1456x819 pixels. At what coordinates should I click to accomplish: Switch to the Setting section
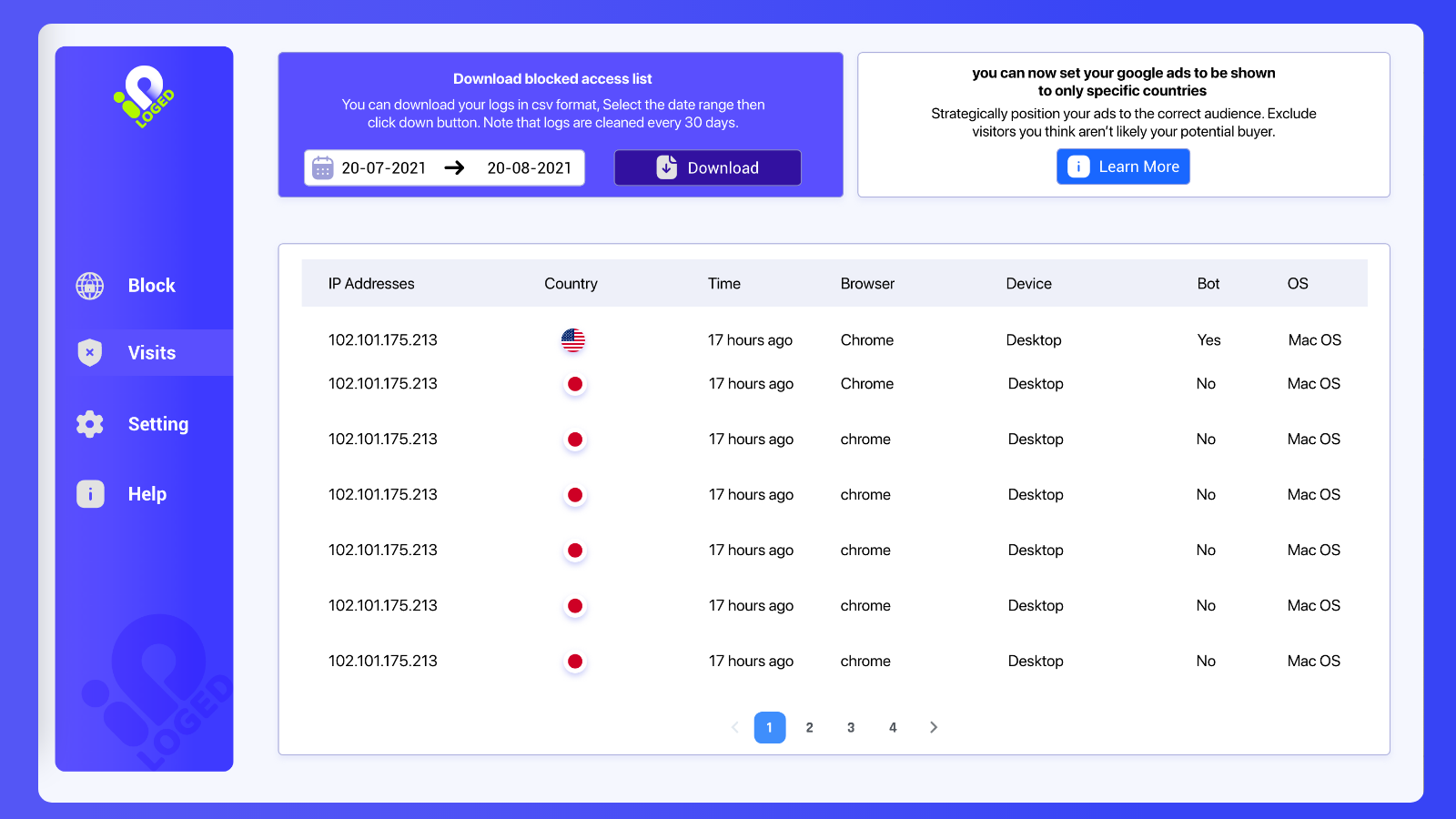[x=157, y=423]
